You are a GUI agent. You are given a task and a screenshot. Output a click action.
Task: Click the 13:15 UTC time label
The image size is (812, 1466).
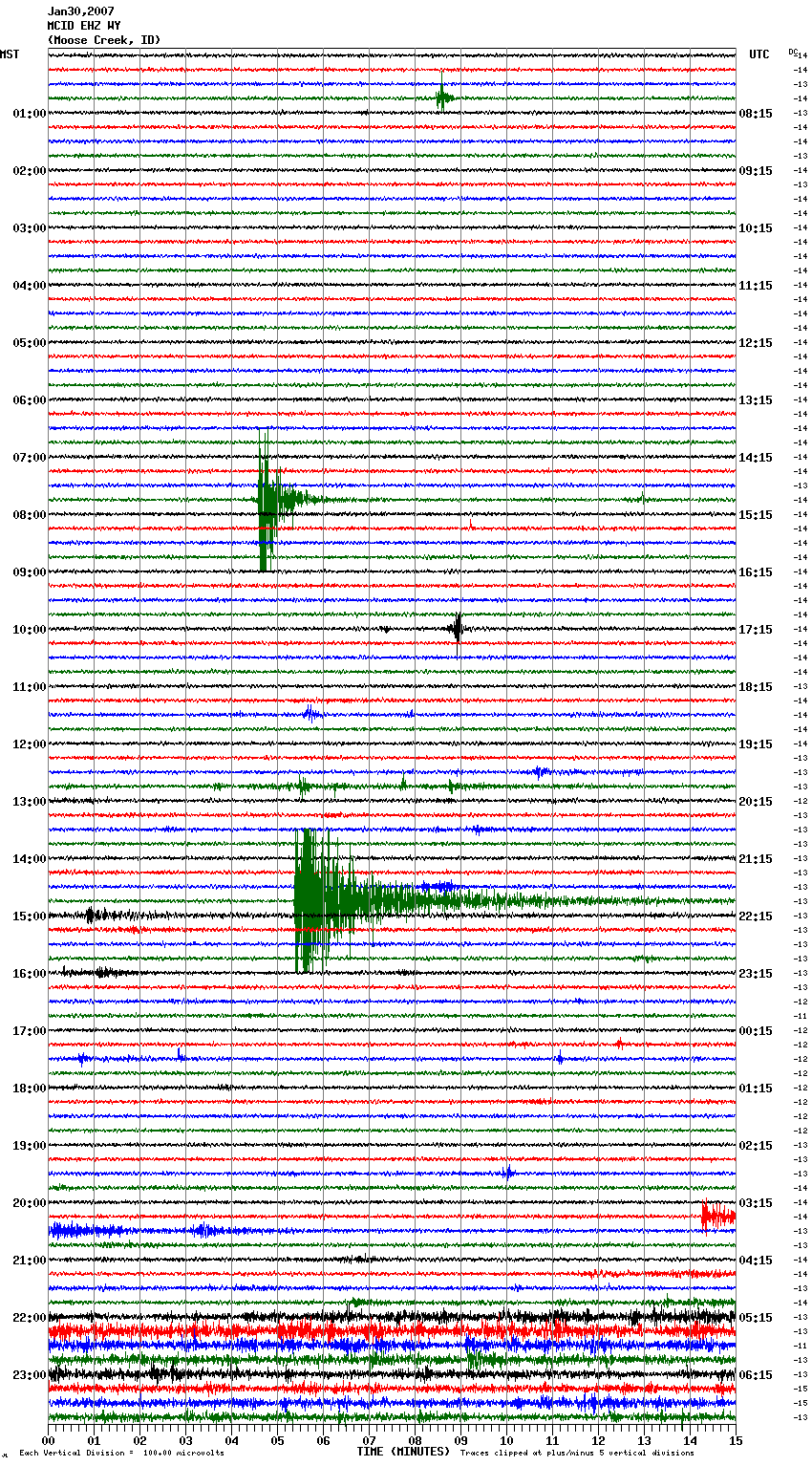(756, 400)
